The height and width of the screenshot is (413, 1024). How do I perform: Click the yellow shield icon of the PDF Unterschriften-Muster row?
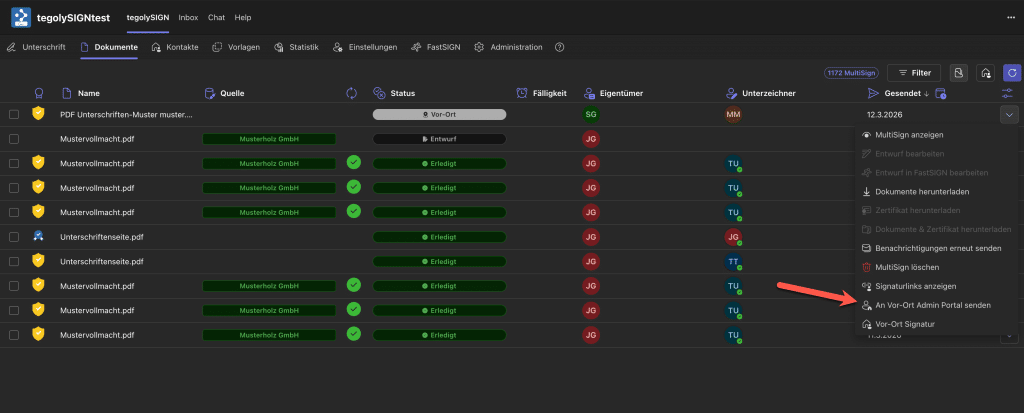pos(39,114)
